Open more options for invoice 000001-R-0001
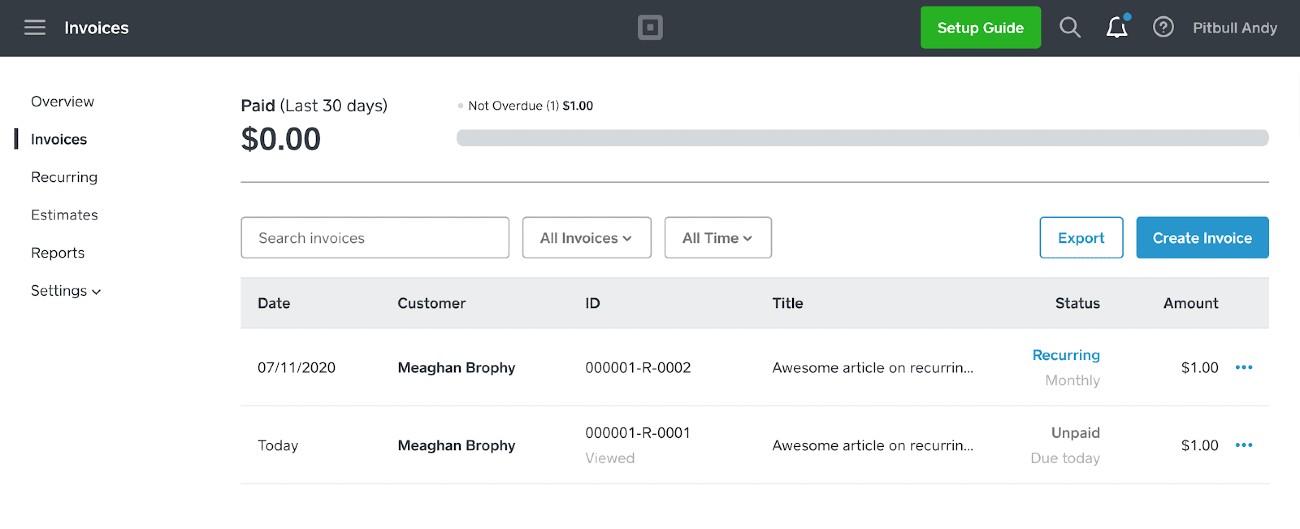Viewport: 1300px width, 529px height. coord(1244,445)
